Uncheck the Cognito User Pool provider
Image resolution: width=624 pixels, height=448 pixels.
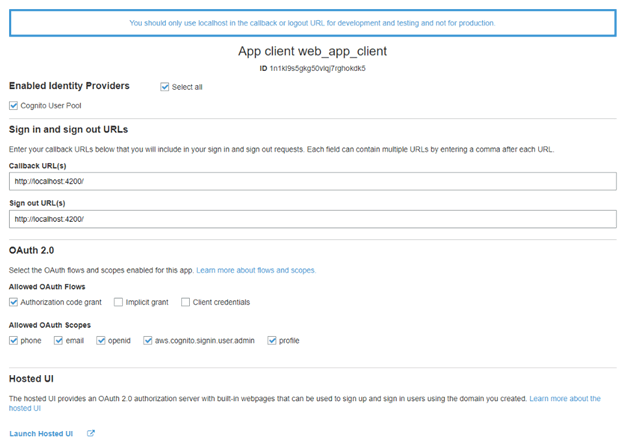(x=13, y=105)
